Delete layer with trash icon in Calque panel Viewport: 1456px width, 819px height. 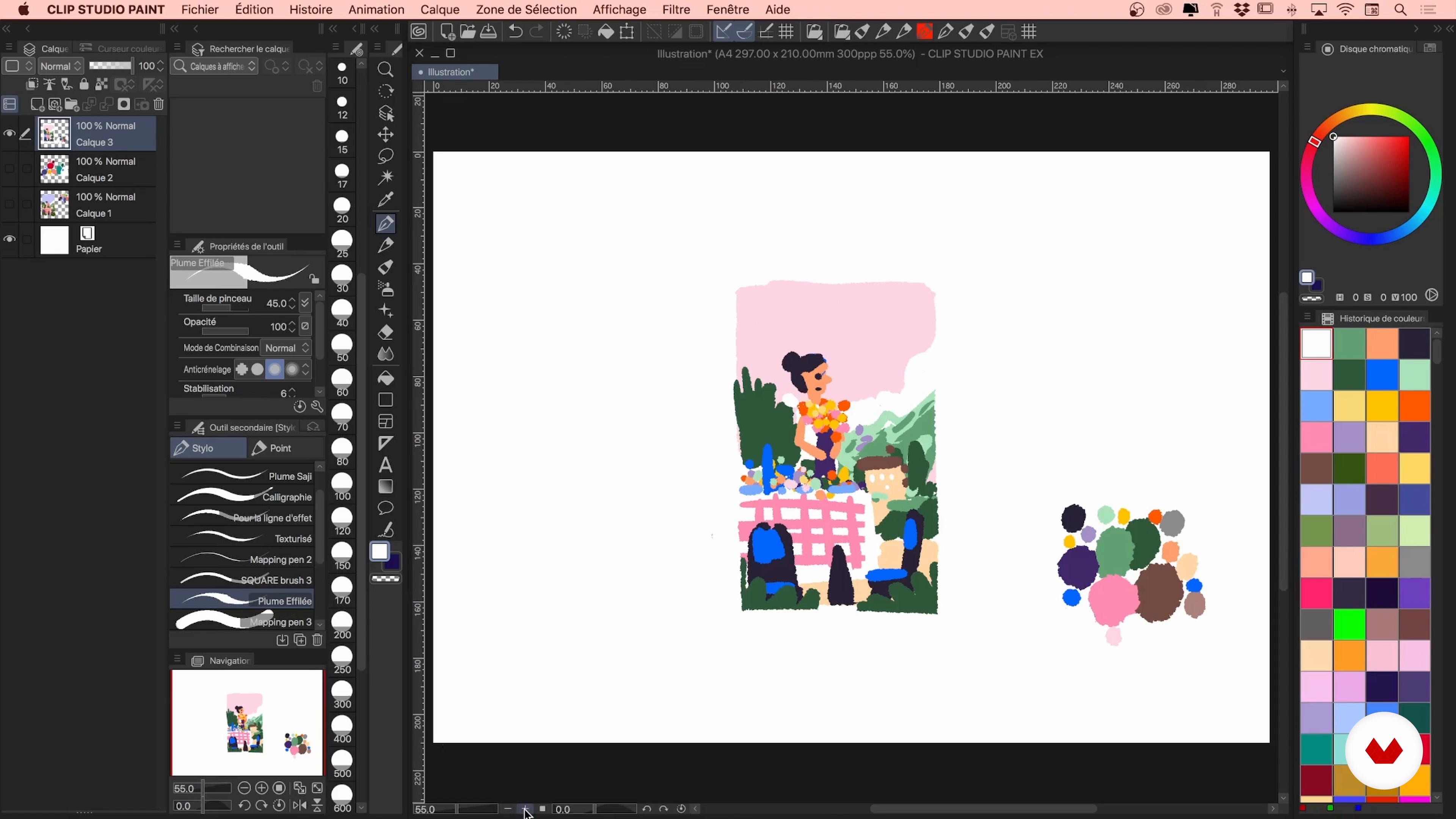coord(159,105)
